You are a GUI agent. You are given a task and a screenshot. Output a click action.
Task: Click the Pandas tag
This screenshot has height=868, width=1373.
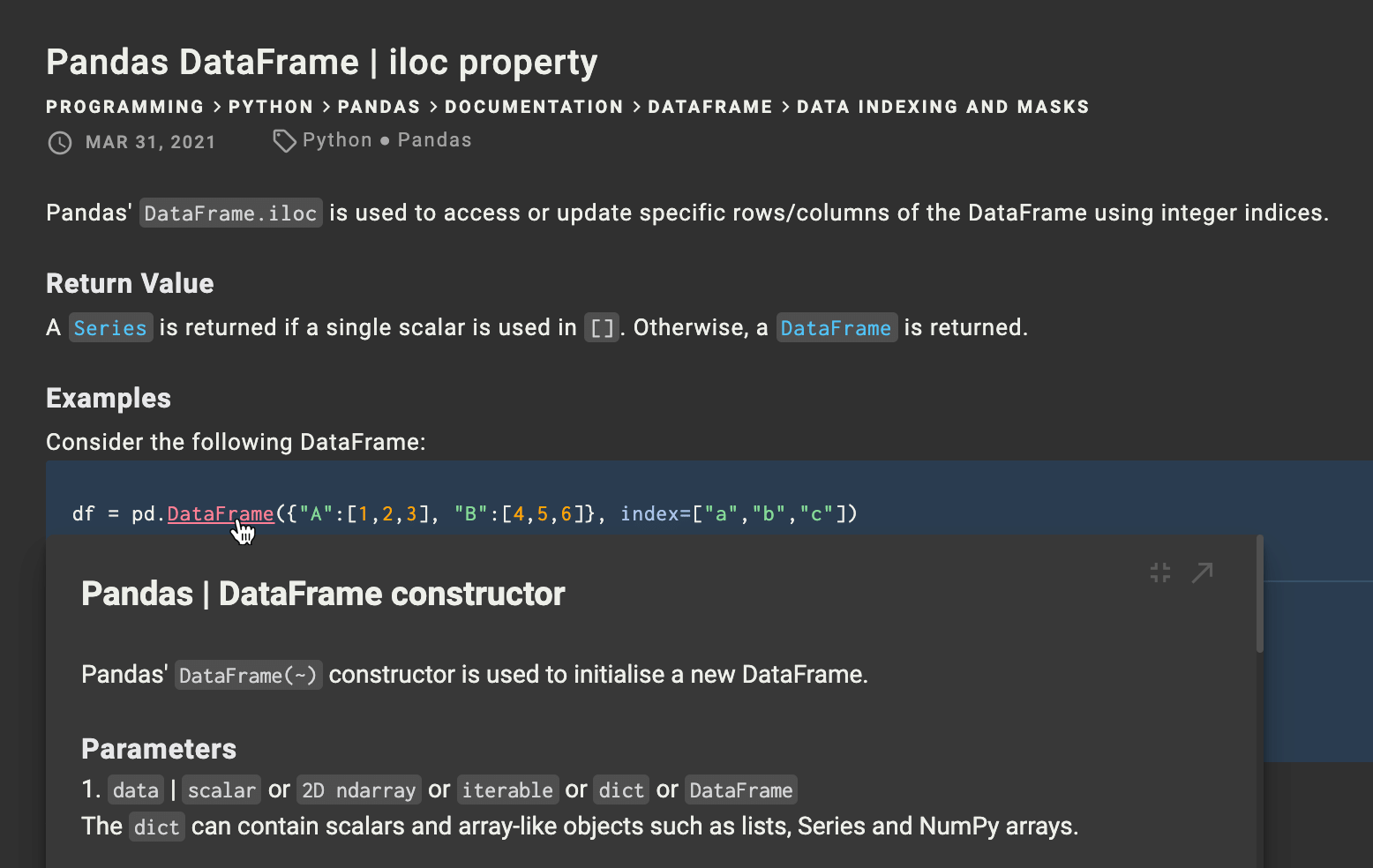click(434, 140)
